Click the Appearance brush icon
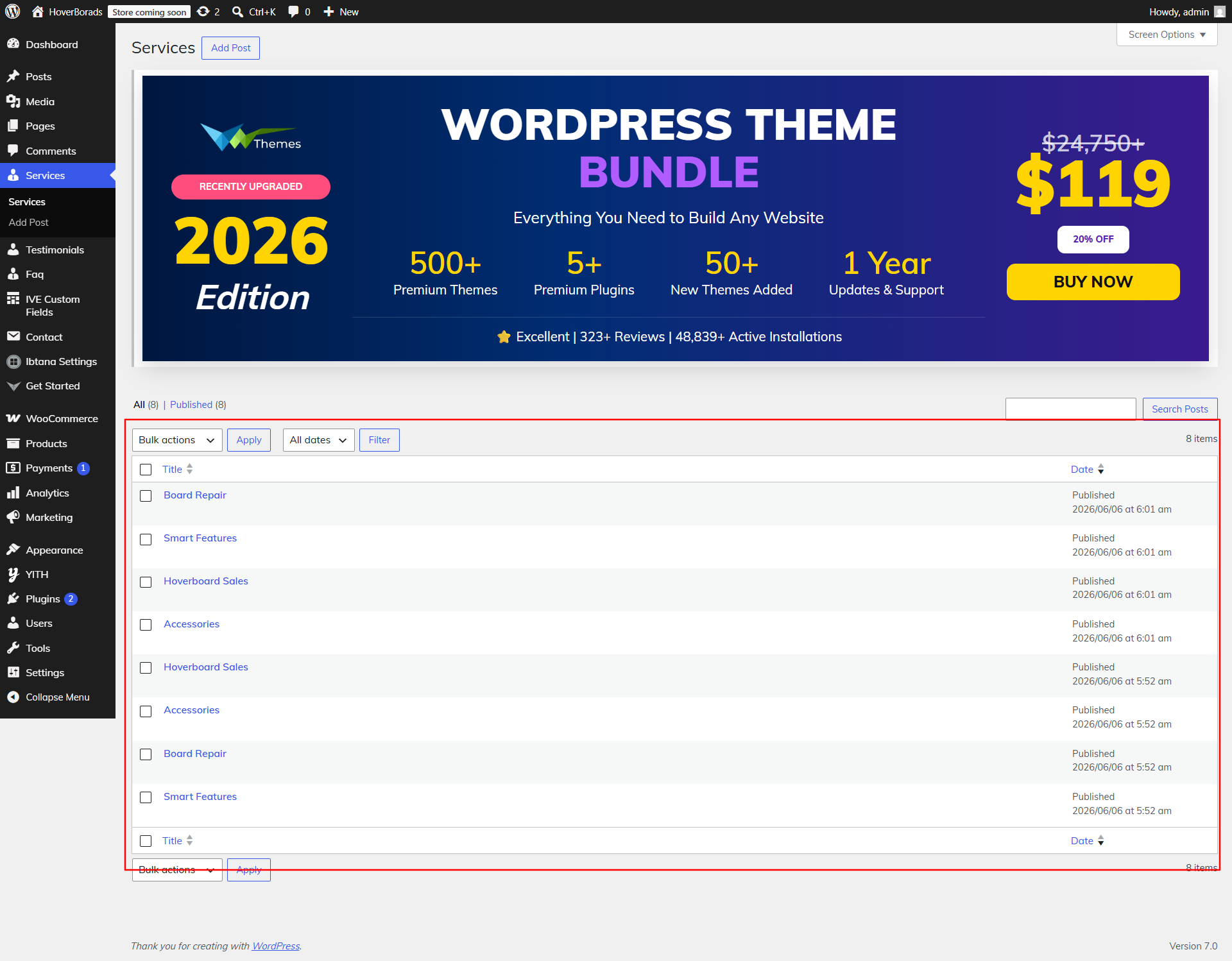Screen dimensions: 1232x961 pyautogui.click(x=13, y=550)
